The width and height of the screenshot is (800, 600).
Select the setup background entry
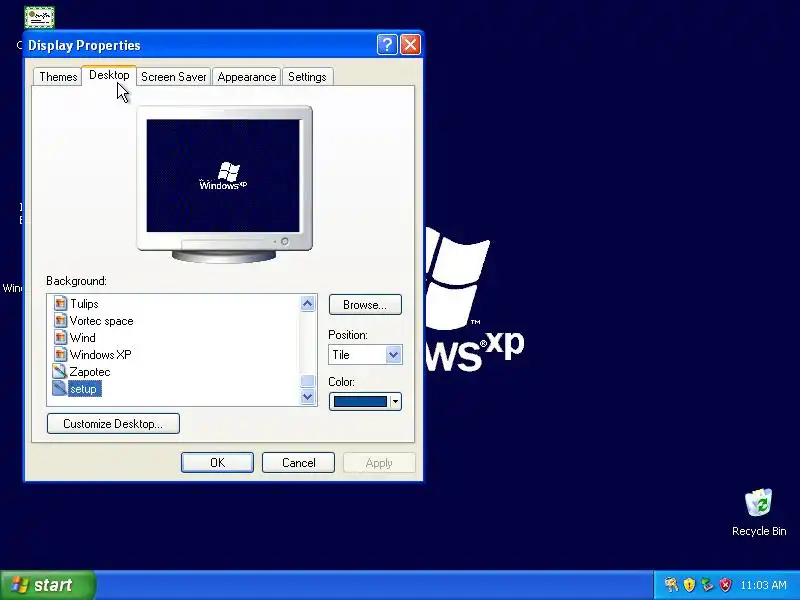(x=84, y=389)
